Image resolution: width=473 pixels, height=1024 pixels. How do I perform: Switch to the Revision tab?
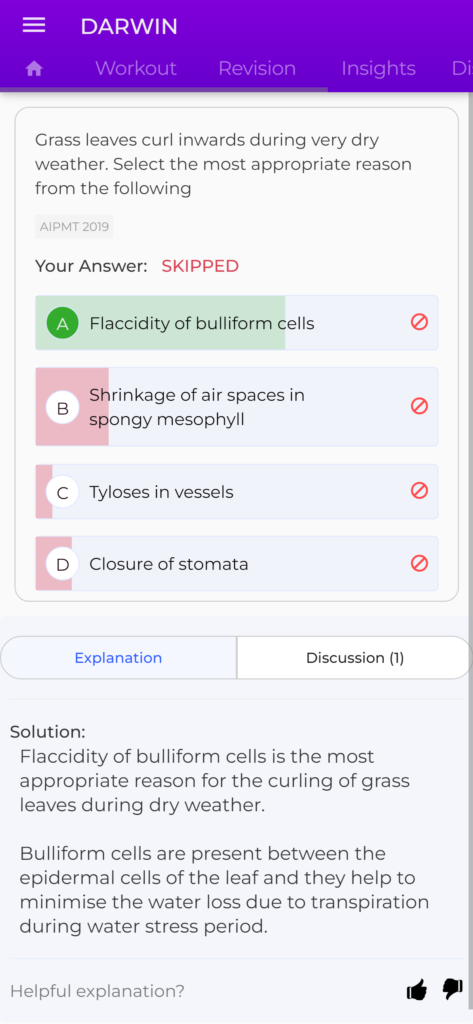257,69
